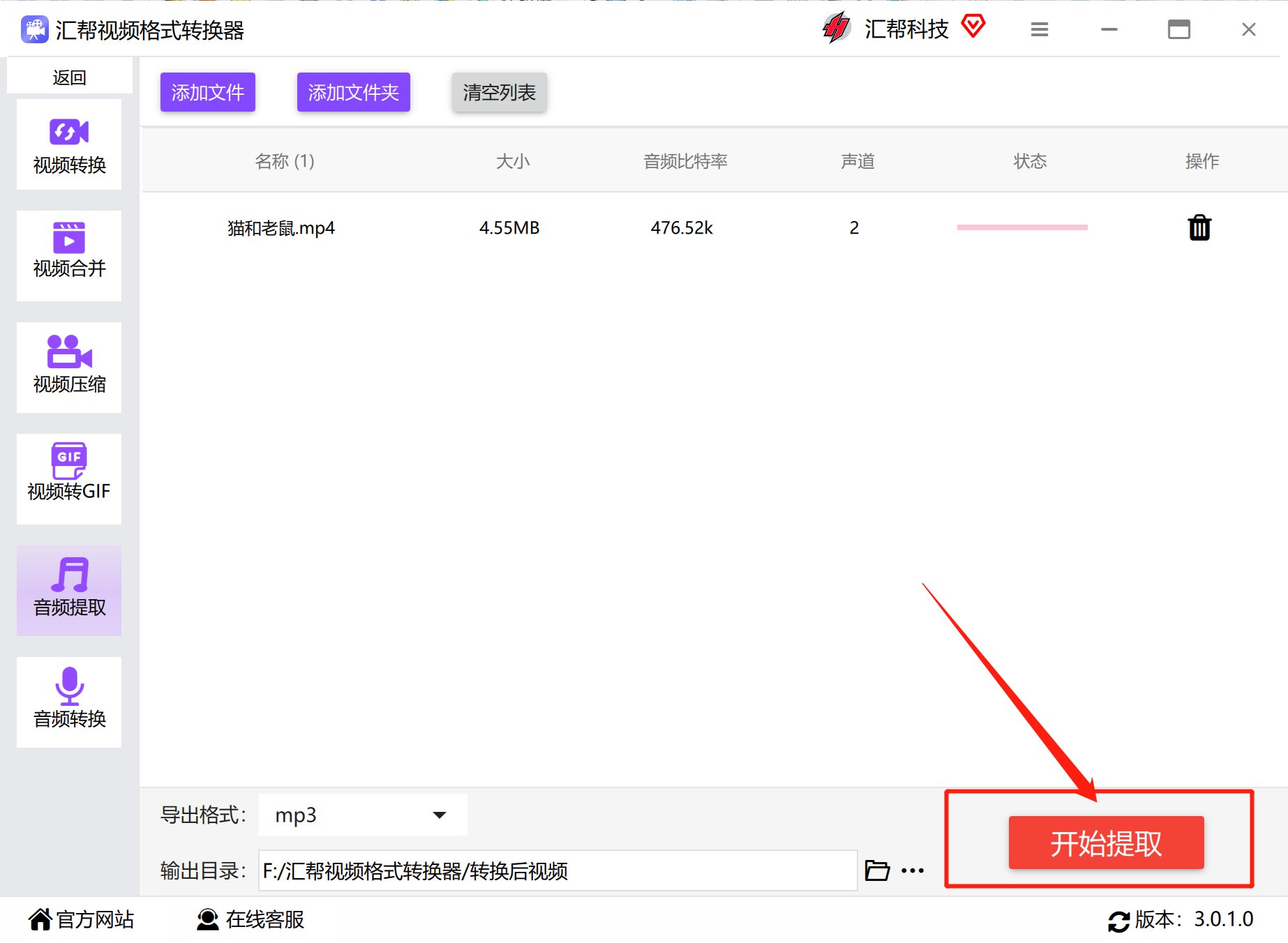Open the 视频转换 video convert module

pyautogui.click(x=69, y=144)
